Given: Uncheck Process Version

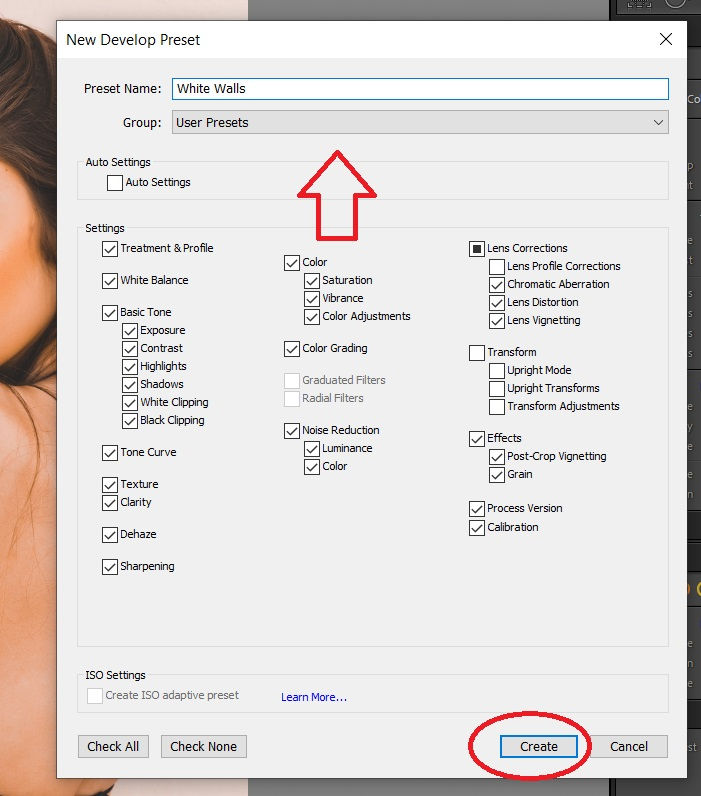Looking at the screenshot, I should tap(477, 509).
